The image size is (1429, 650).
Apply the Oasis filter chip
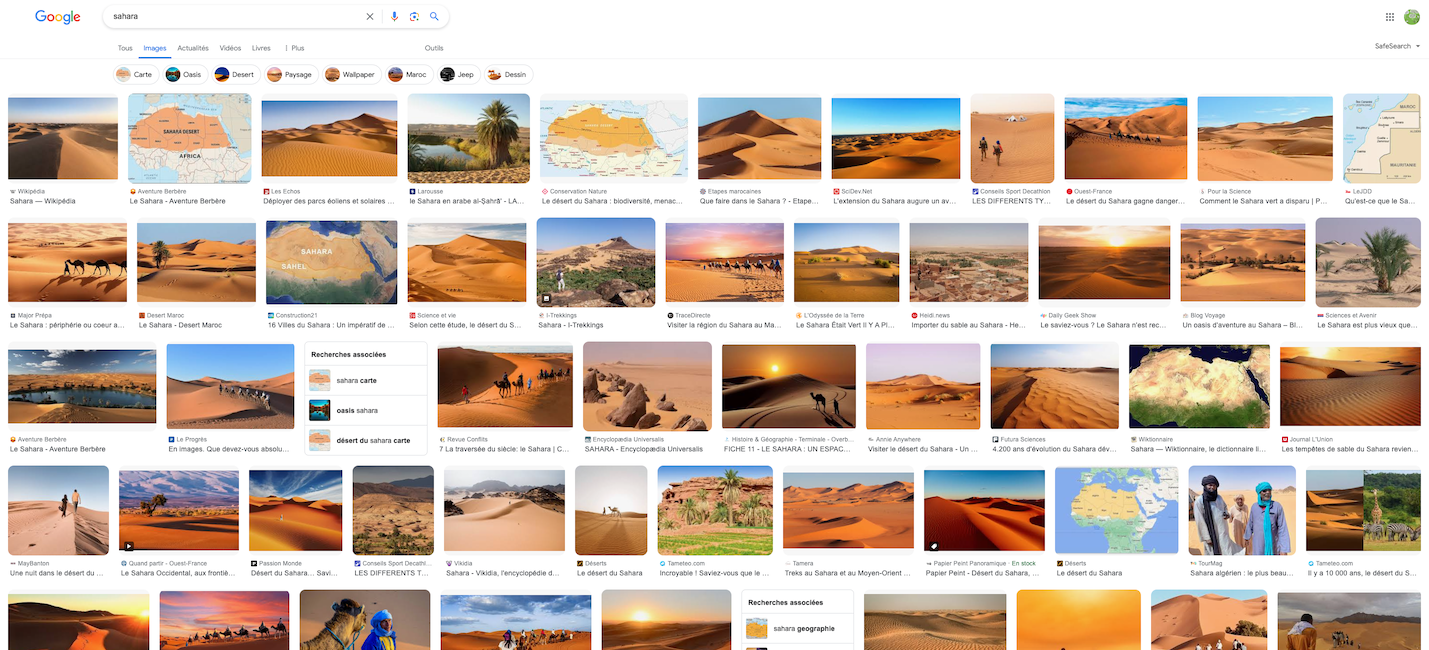tap(185, 74)
